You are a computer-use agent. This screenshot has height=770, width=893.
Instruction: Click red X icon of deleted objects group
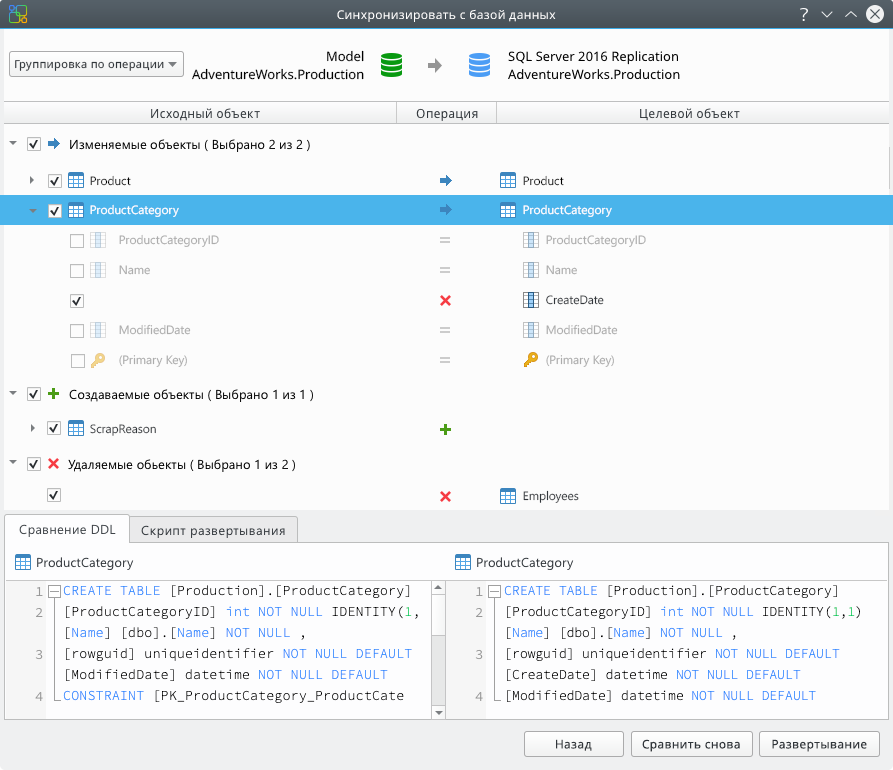[x=54, y=464]
